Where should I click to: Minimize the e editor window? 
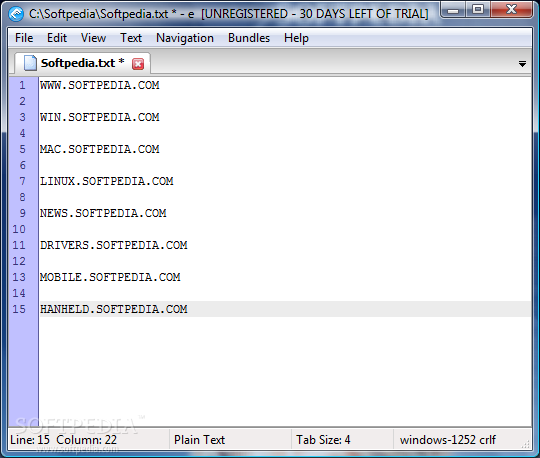coord(453,10)
